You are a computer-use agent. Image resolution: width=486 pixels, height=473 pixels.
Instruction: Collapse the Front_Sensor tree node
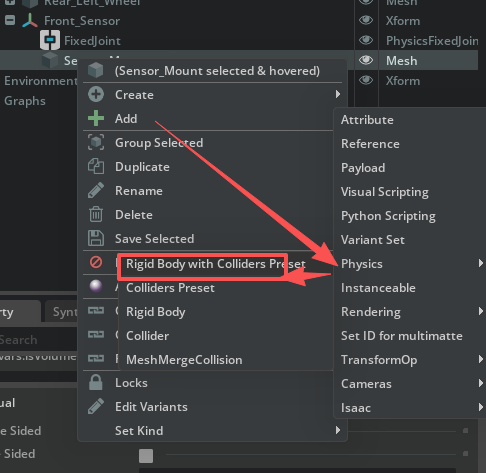coord(10,20)
